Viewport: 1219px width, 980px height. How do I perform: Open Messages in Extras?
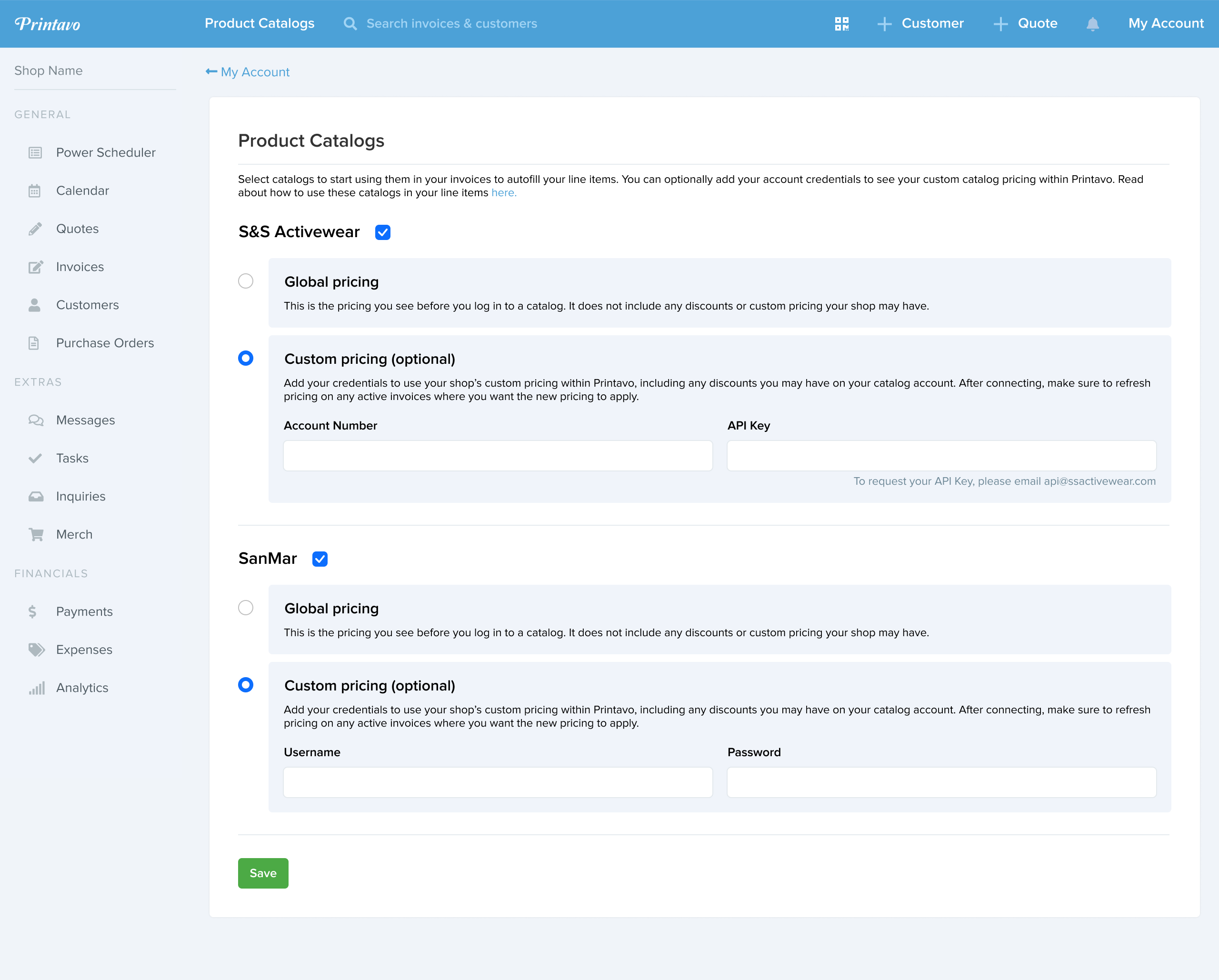click(85, 420)
